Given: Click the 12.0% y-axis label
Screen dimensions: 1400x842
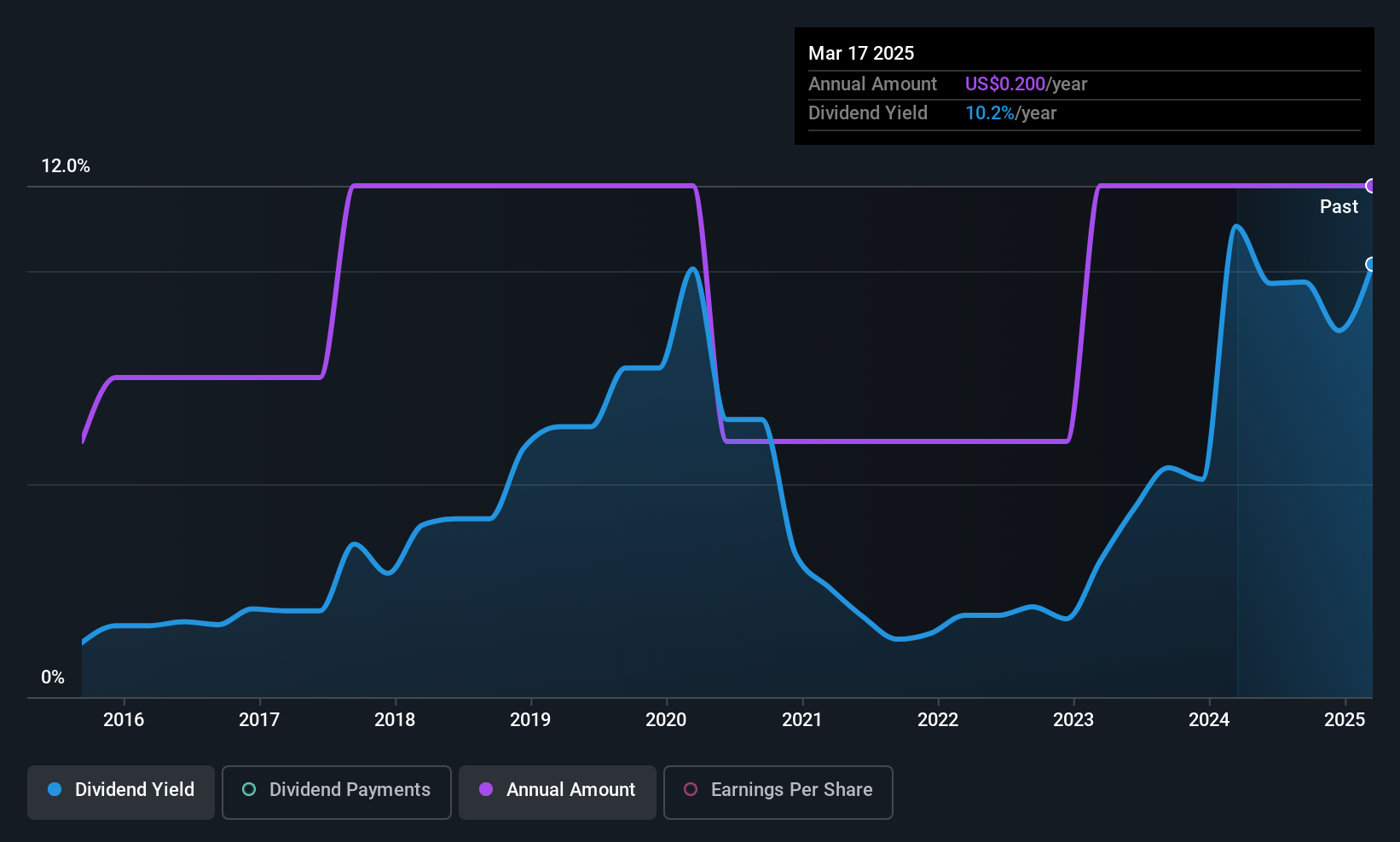Looking at the screenshot, I should (x=66, y=166).
